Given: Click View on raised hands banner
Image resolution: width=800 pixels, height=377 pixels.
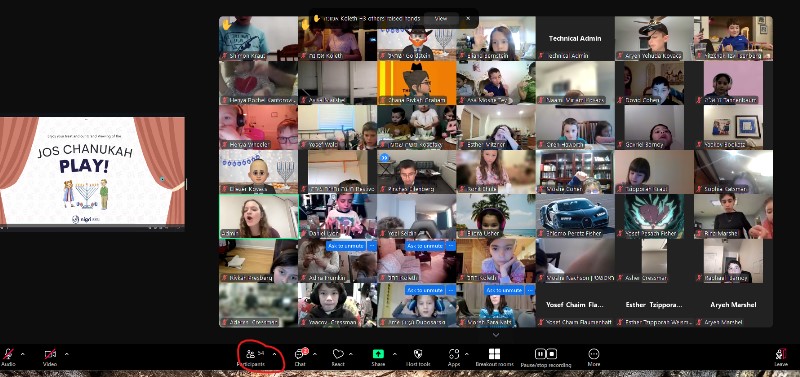Looking at the screenshot, I should (x=440, y=18).
